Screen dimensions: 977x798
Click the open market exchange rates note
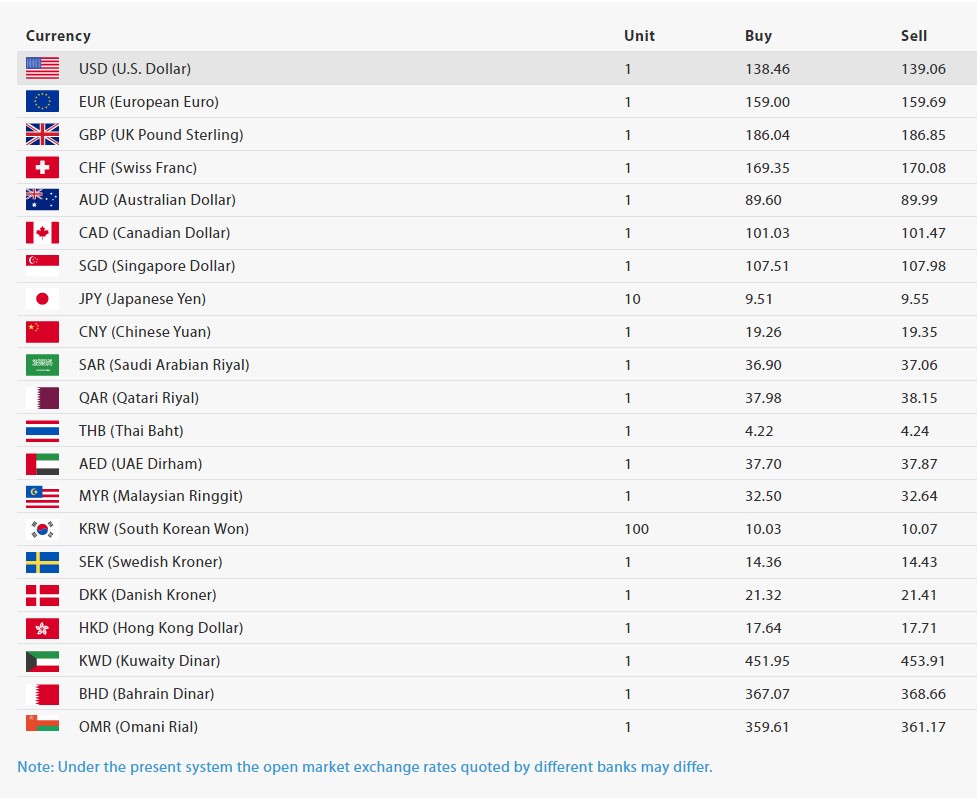(x=365, y=767)
